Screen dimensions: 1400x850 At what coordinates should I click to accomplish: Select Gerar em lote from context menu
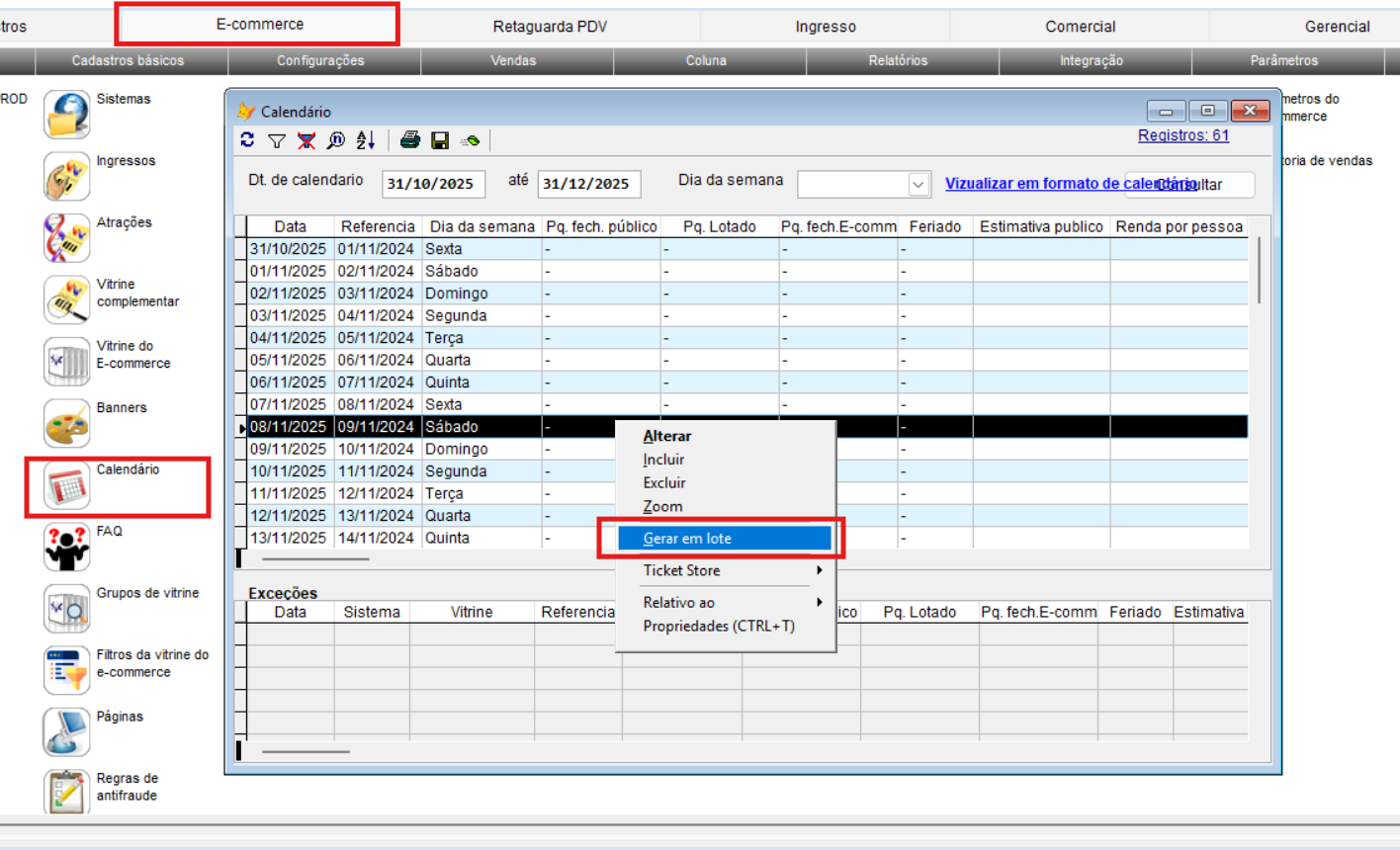724,539
